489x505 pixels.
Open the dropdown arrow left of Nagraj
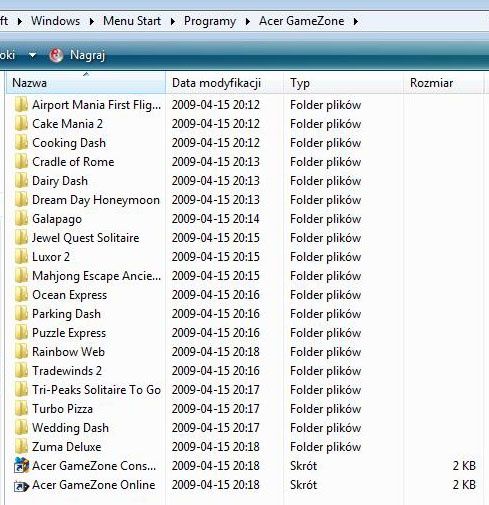tap(32, 55)
